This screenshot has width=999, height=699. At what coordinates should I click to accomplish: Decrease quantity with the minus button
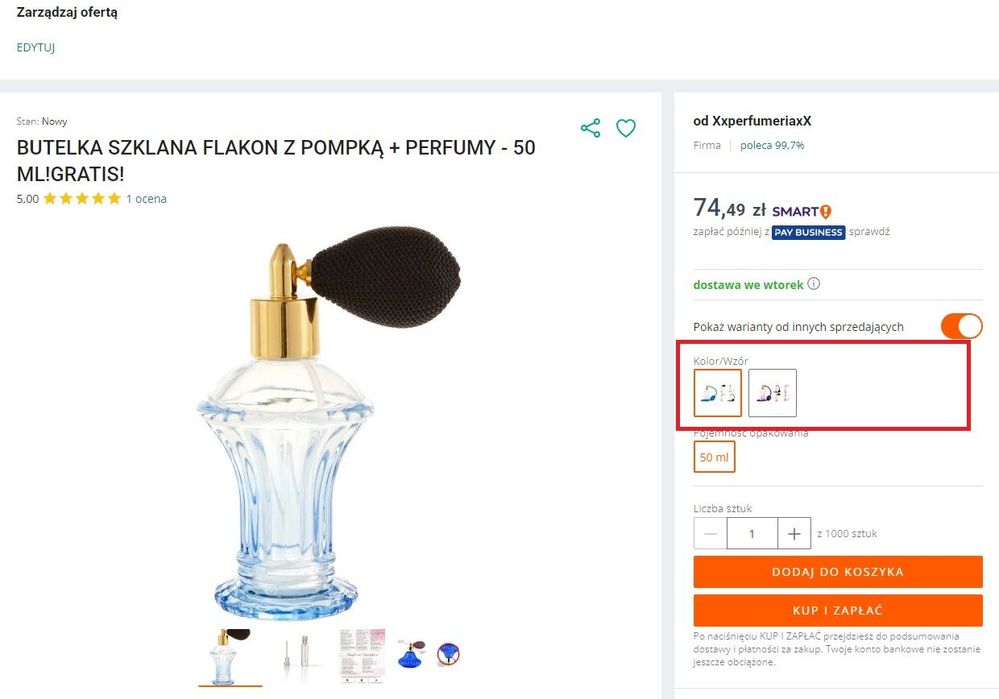coord(710,534)
